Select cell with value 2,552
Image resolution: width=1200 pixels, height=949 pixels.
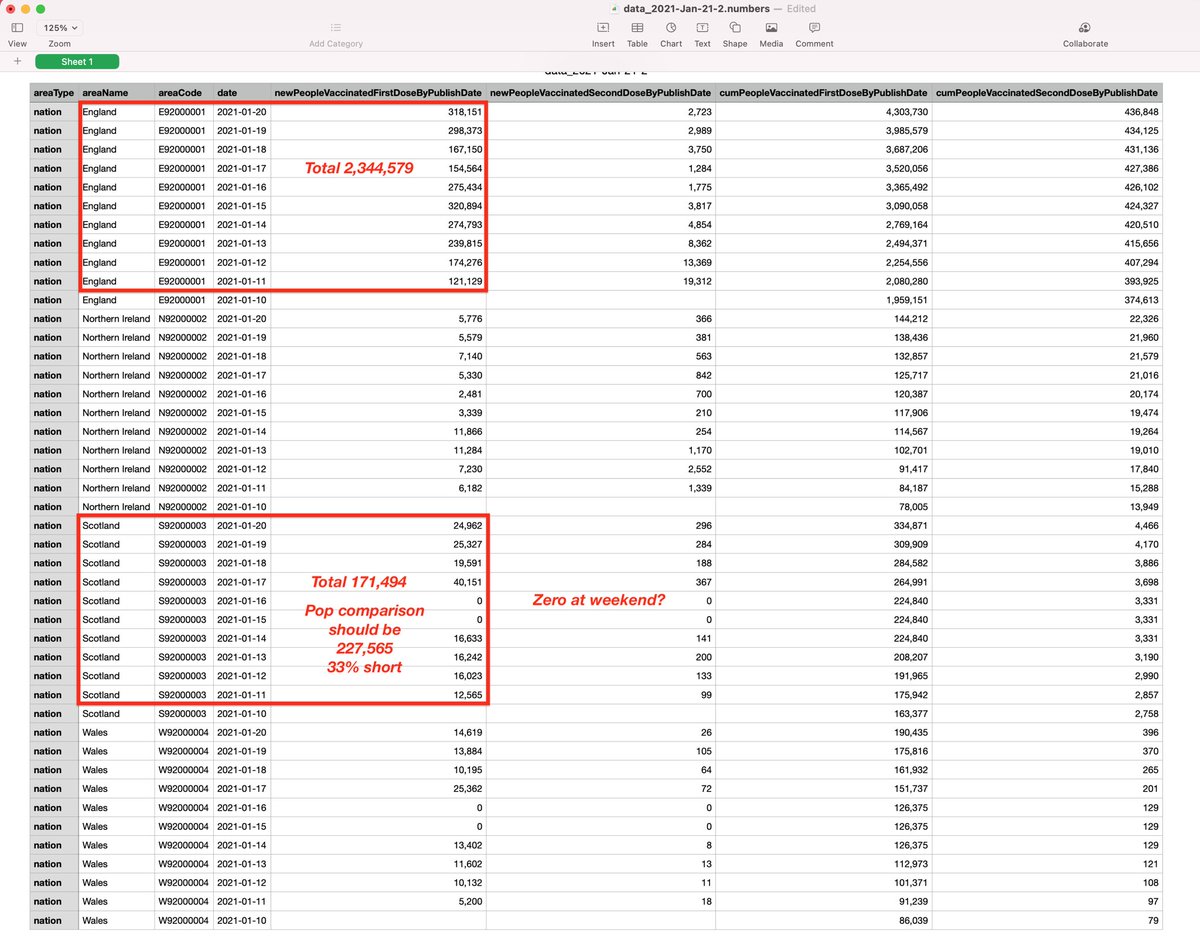tap(601, 469)
